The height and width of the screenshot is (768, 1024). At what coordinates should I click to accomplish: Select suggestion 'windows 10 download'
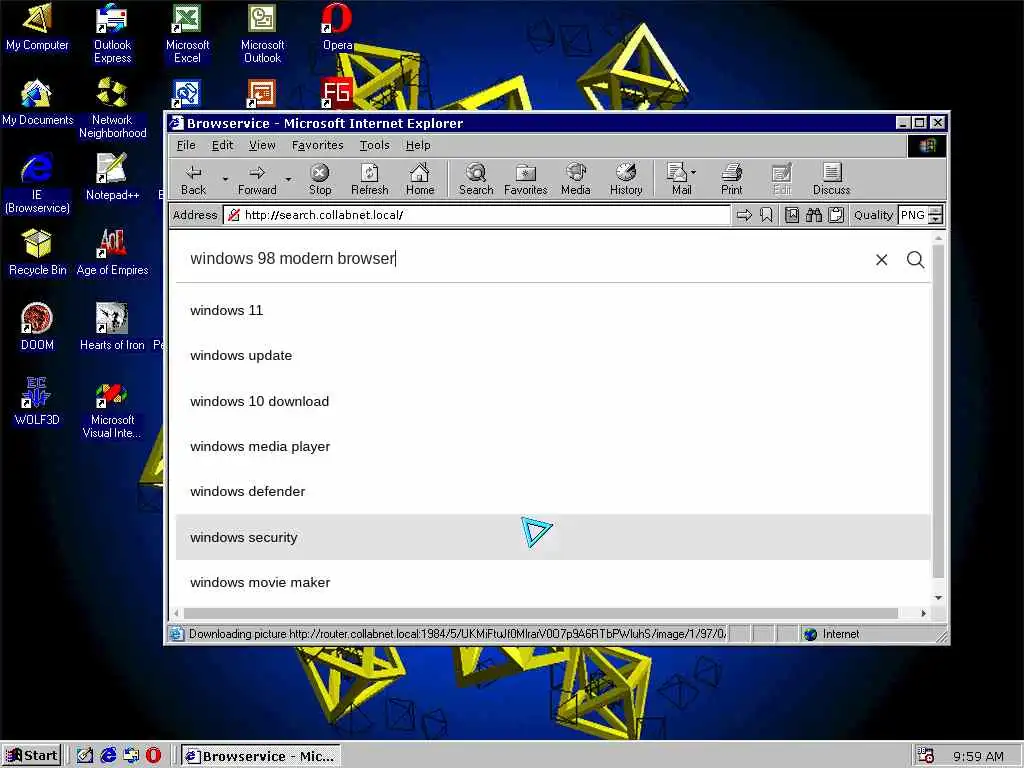pos(552,401)
